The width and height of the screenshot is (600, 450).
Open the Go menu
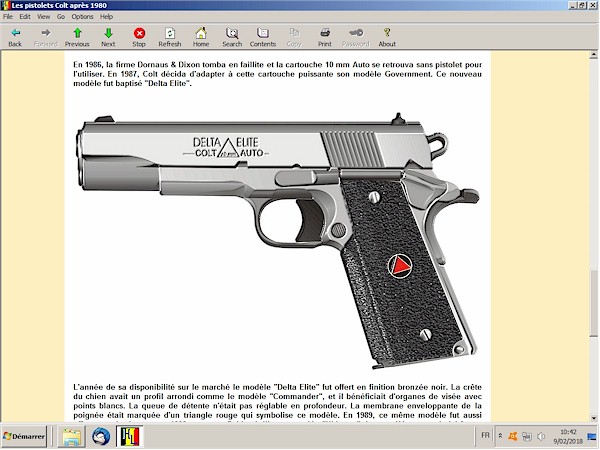click(60, 17)
